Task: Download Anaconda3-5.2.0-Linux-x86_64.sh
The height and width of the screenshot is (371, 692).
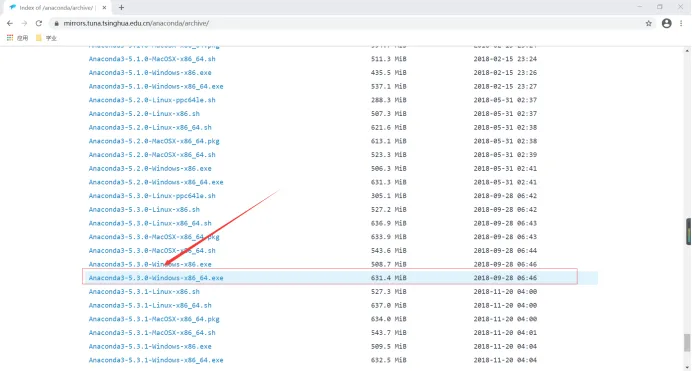Action: 150,127
